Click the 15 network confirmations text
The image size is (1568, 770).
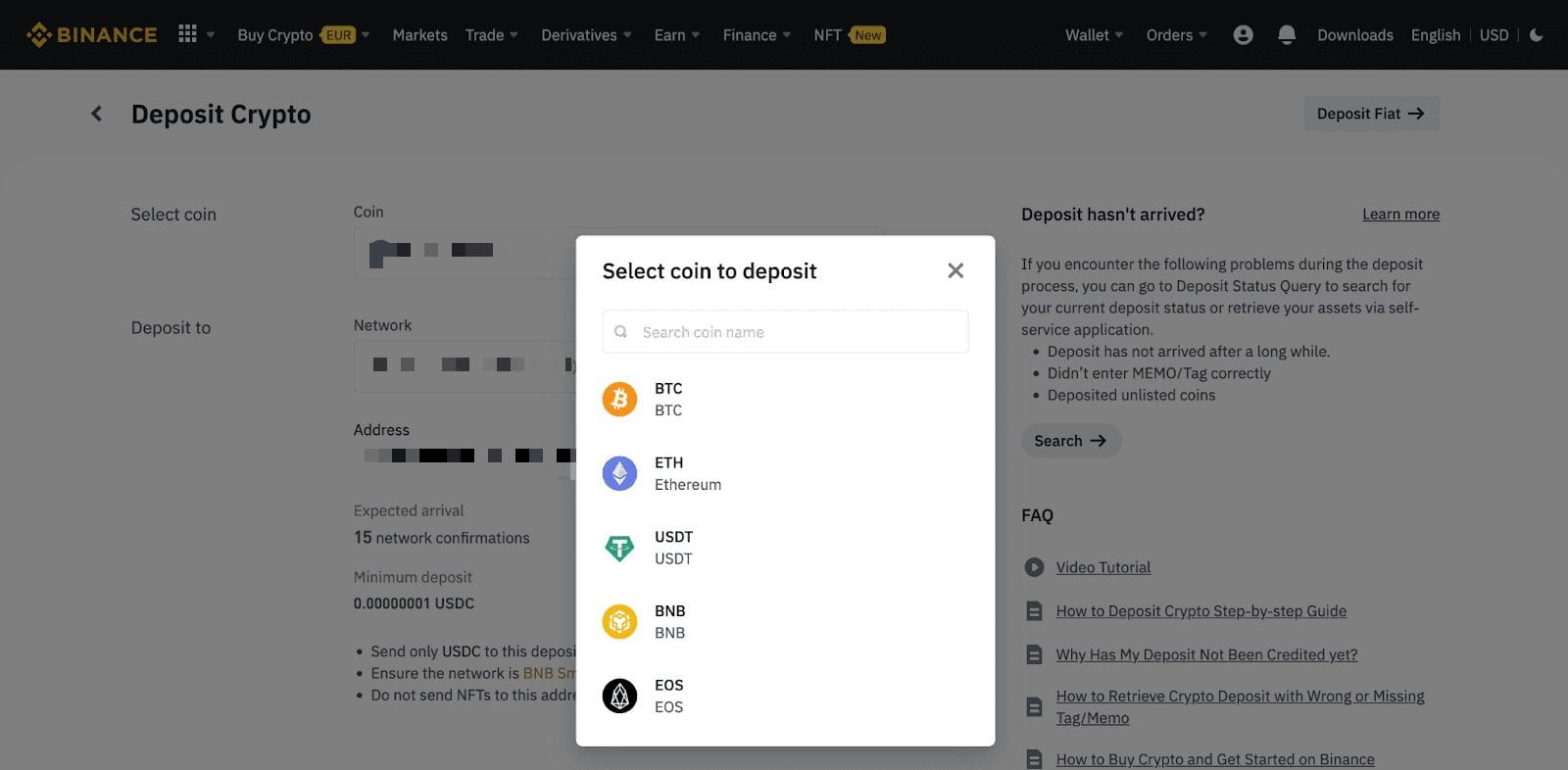coord(441,538)
